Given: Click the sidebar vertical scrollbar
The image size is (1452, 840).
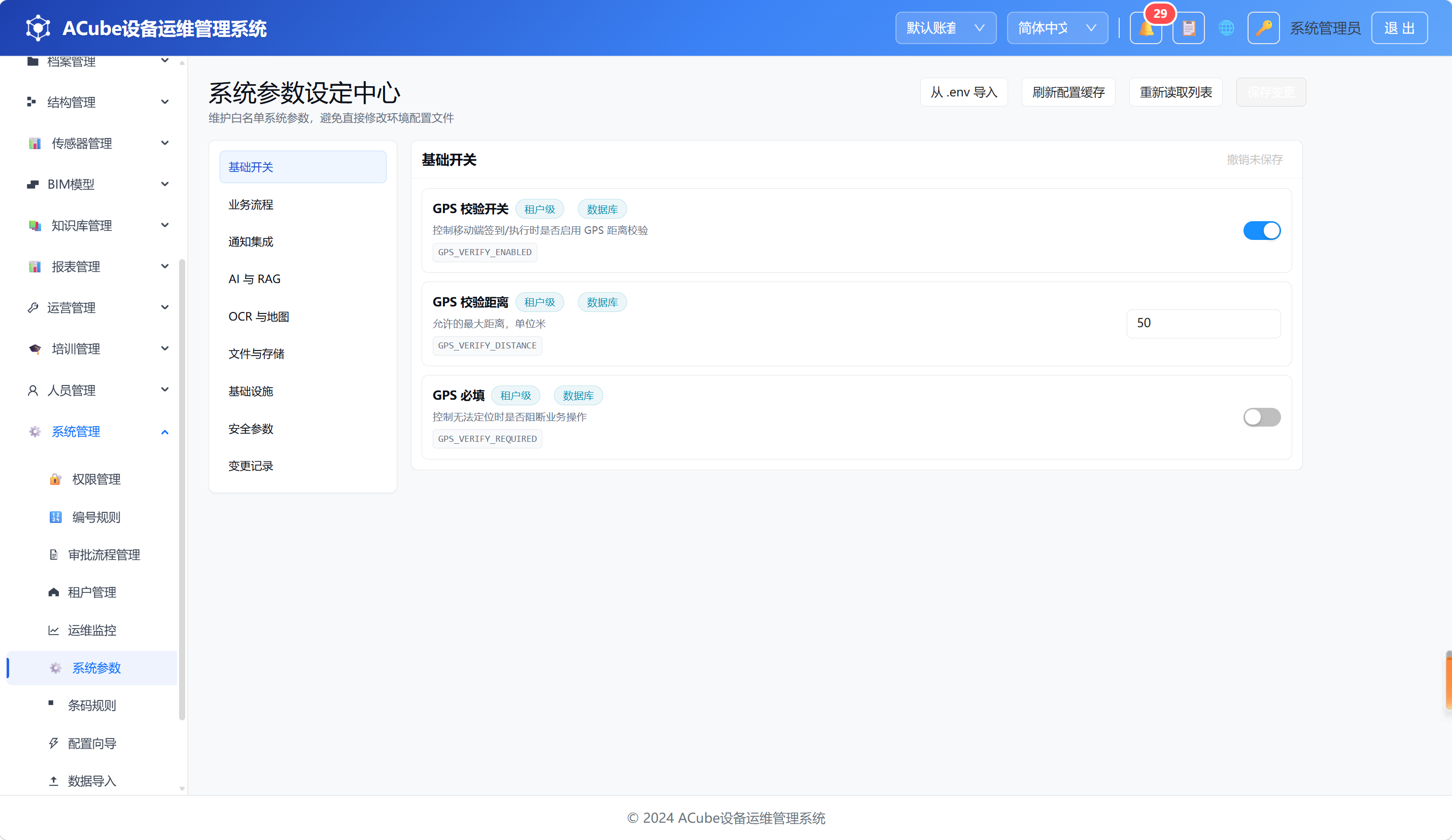Looking at the screenshot, I should coord(182,489).
